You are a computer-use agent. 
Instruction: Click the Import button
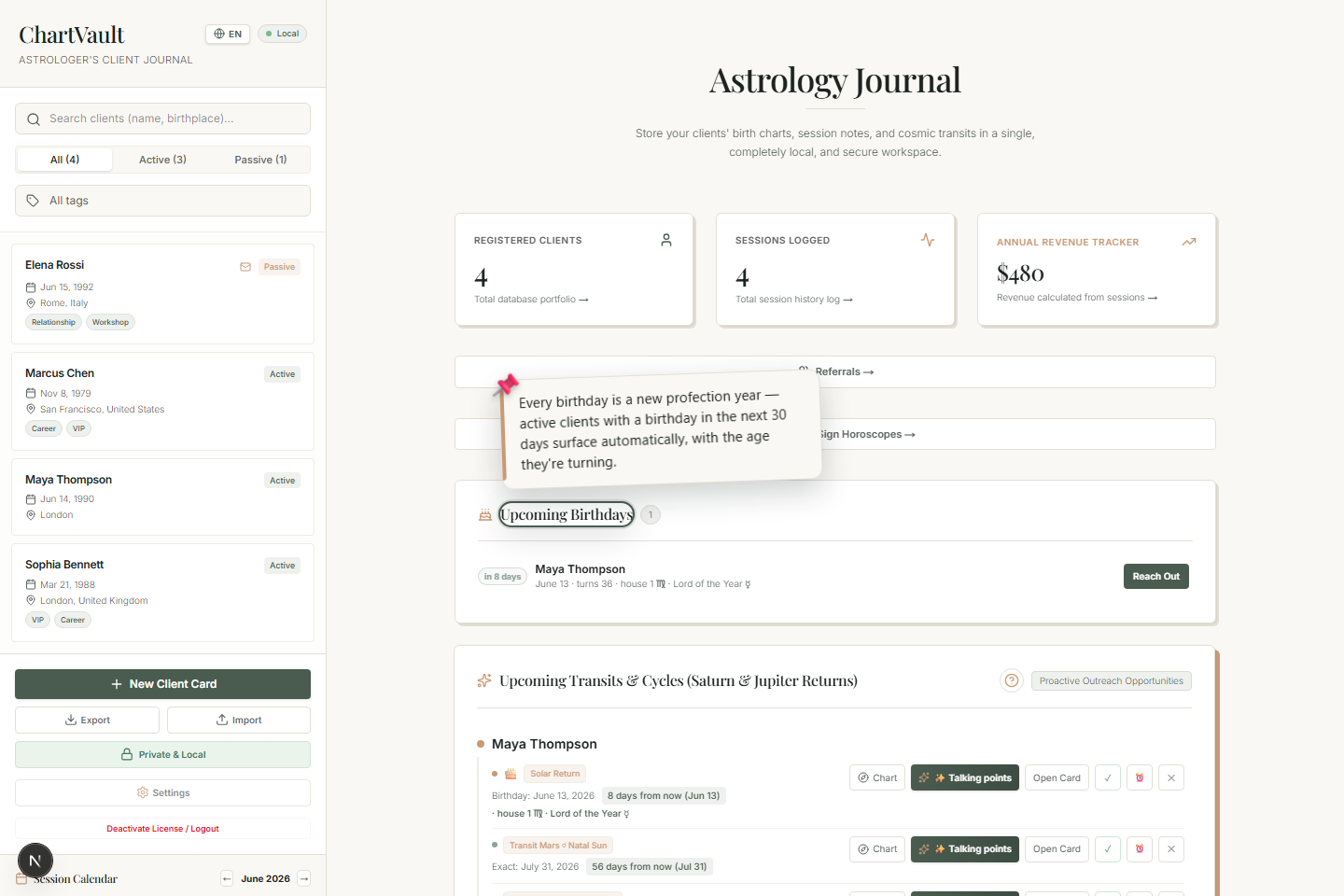239,721
